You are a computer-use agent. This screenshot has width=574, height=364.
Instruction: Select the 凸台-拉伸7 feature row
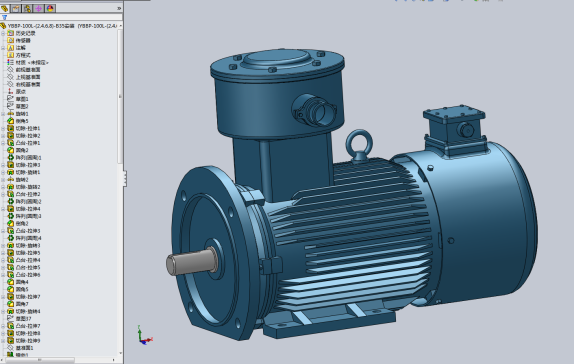pyautogui.click(x=24, y=326)
